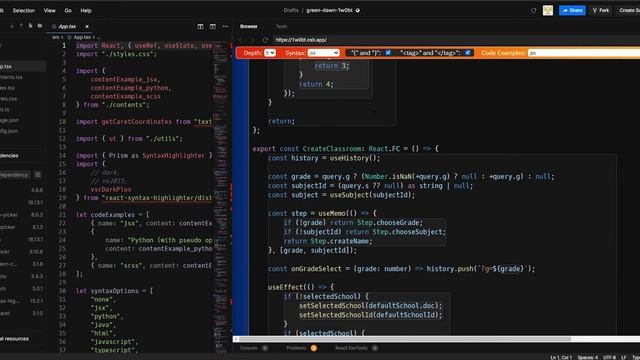Open the Go menu
Screen dimensions: 640x360
tap(68, 11)
